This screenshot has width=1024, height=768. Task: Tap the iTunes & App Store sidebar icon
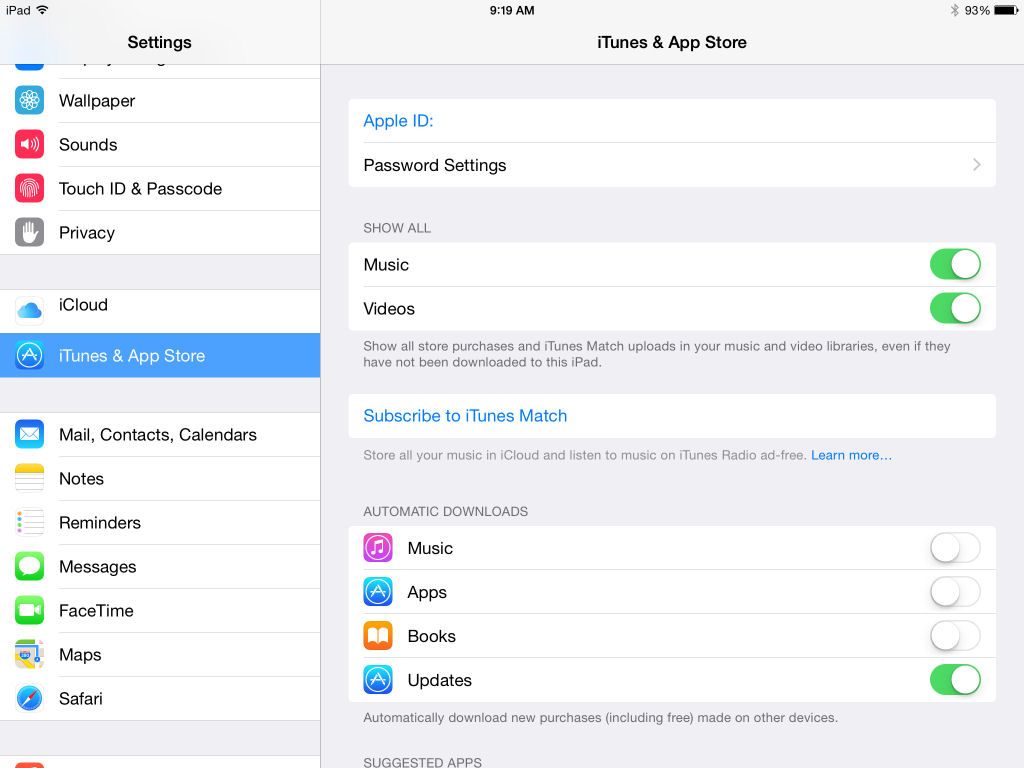coord(29,355)
